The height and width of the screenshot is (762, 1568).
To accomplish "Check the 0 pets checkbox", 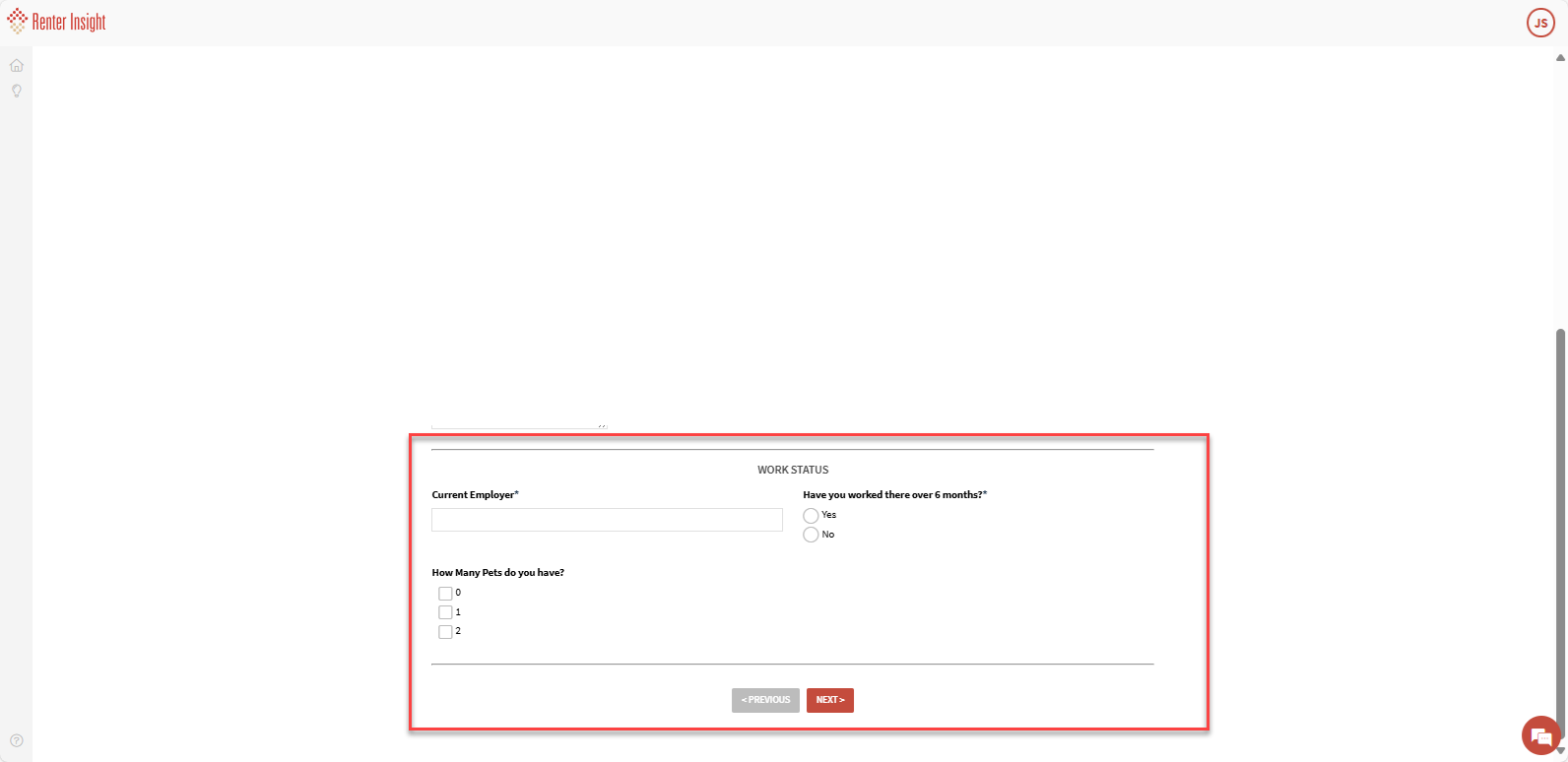I will click(445, 594).
